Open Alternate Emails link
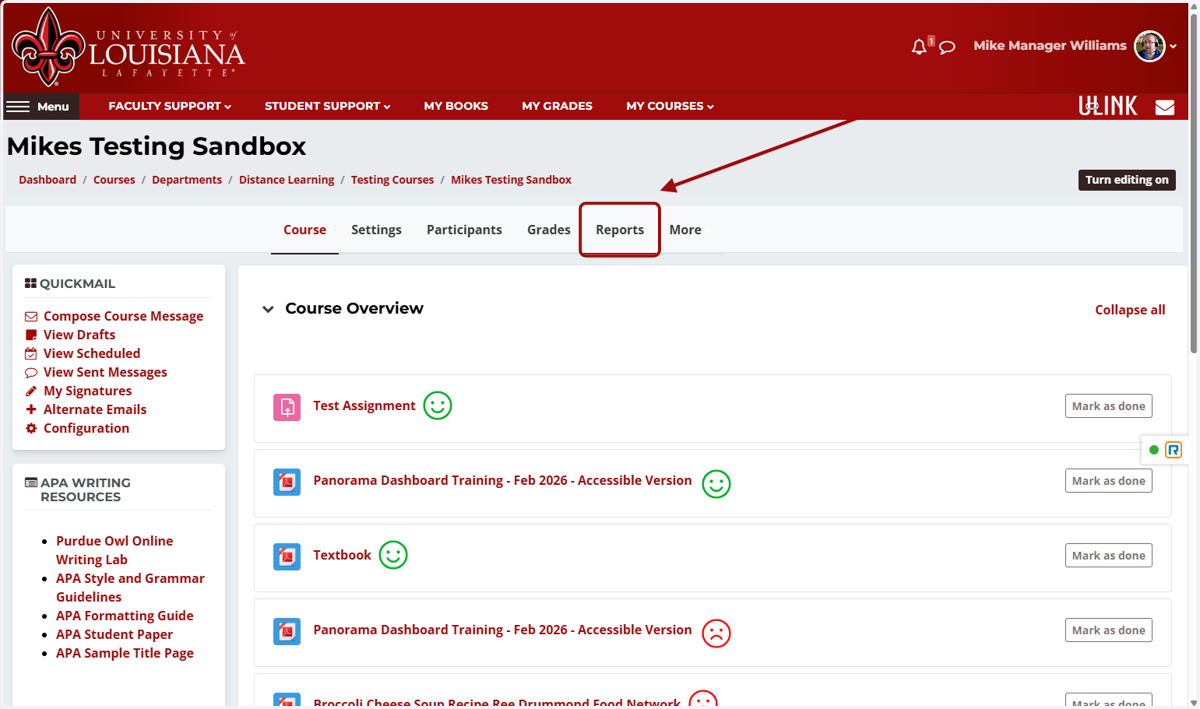The image size is (1200, 709). [x=95, y=410]
